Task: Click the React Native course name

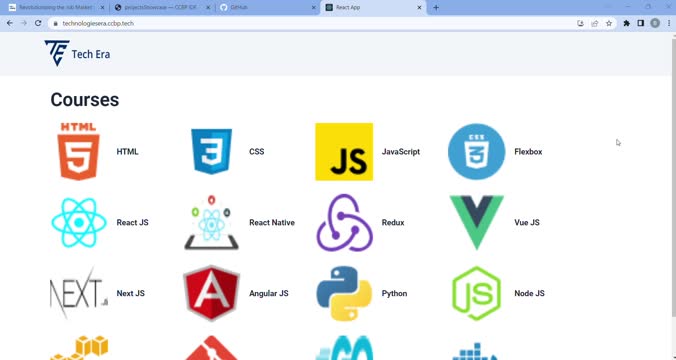Action: pyautogui.click(x=272, y=222)
